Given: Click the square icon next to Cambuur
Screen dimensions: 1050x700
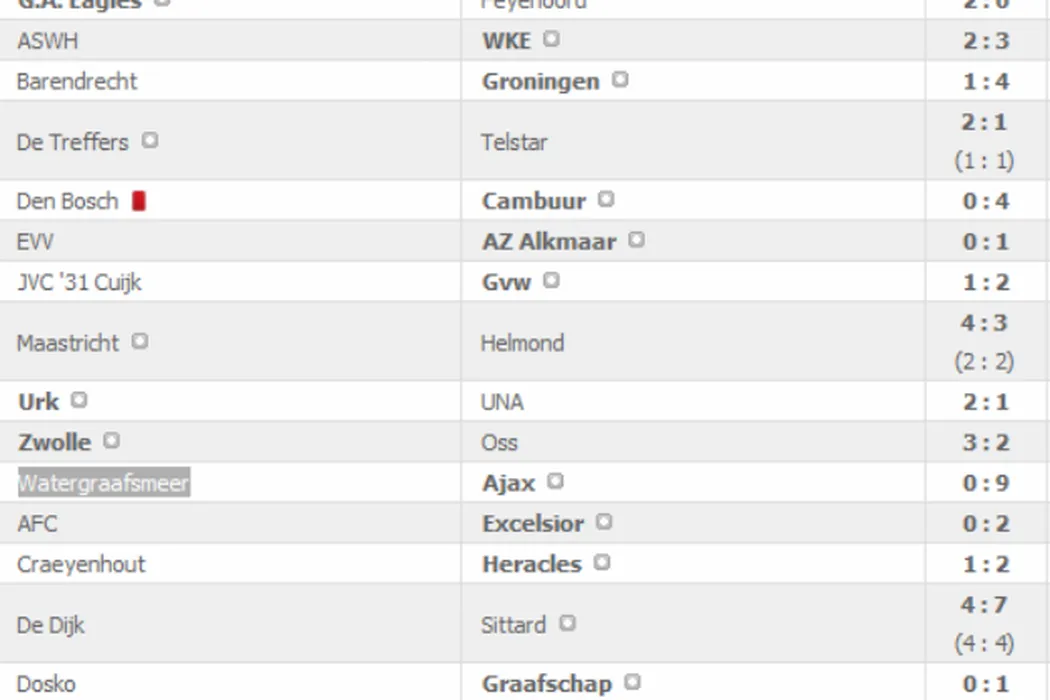Looking at the screenshot, I should [x=606, y=200].
